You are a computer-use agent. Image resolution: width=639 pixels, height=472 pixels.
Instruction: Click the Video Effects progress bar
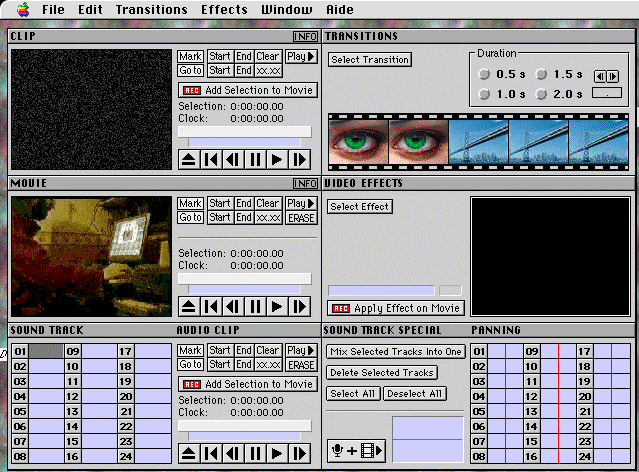[381, 291]
